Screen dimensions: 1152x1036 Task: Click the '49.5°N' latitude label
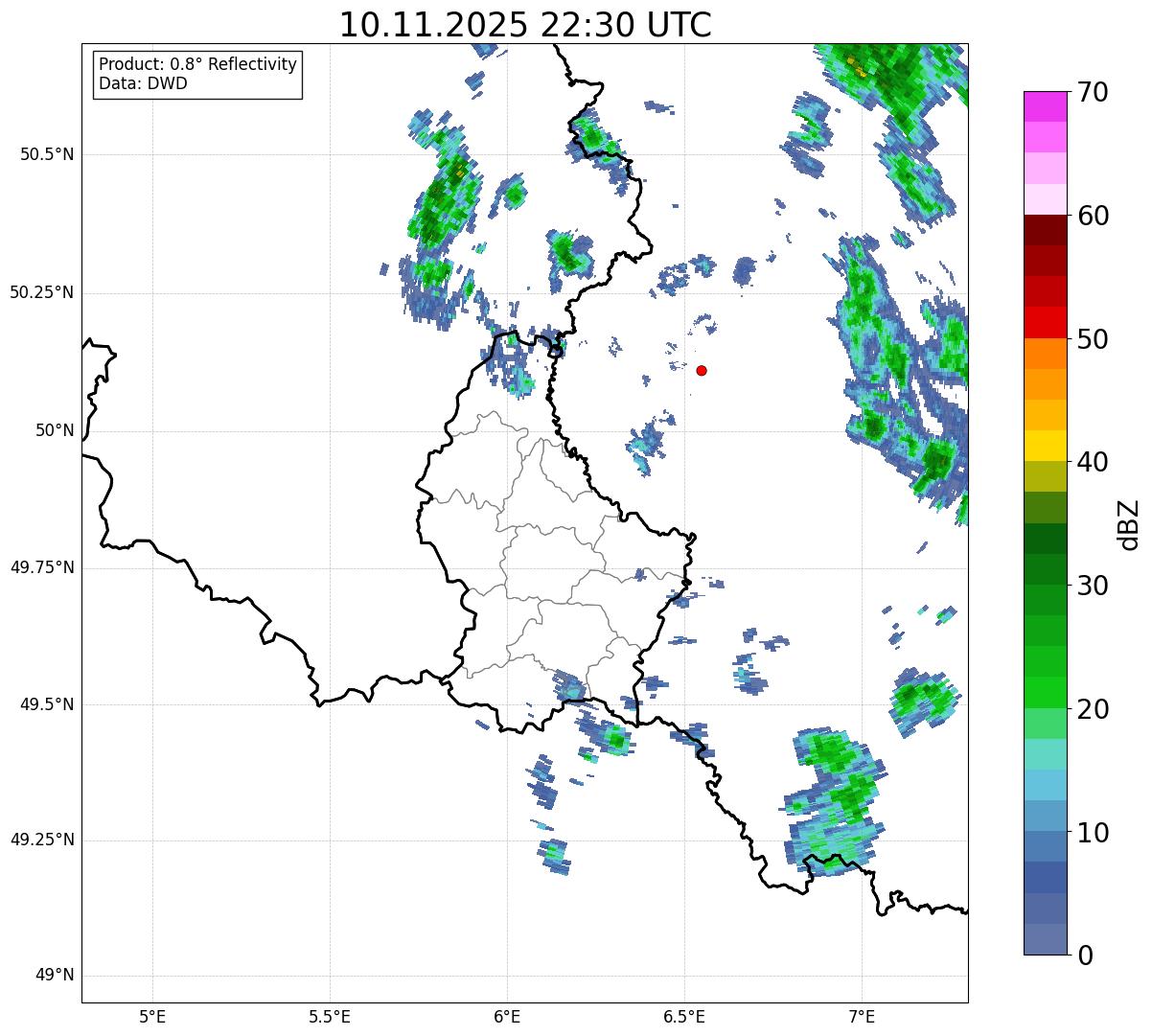click(x=47, y=704)
